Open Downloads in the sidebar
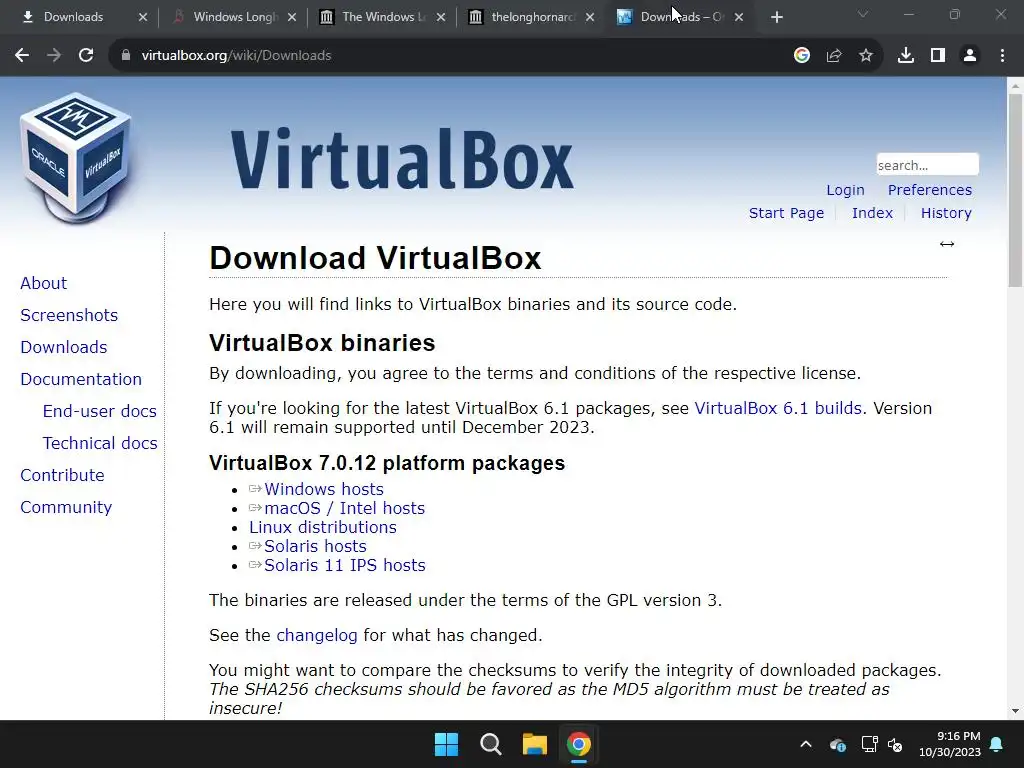The image size is (1024, 768). [64, 347]
